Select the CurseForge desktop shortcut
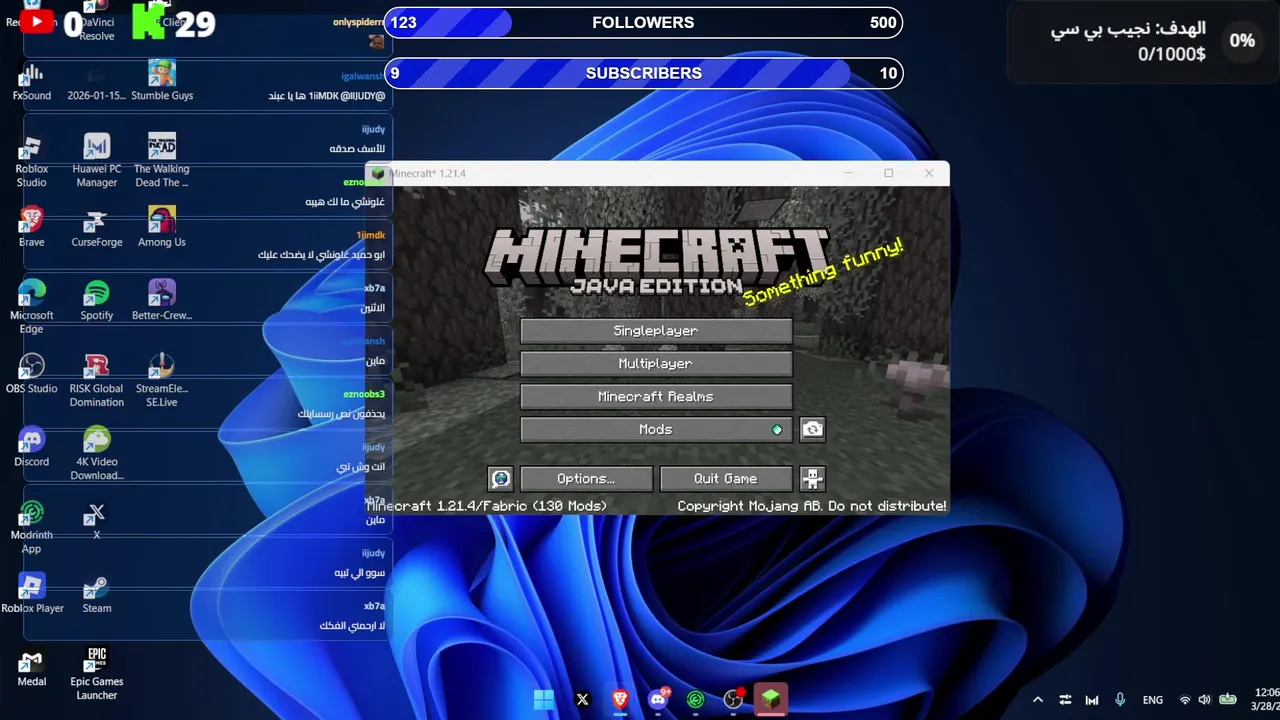1280x720 pixels. pyautogui.click(x=97, y=228)
